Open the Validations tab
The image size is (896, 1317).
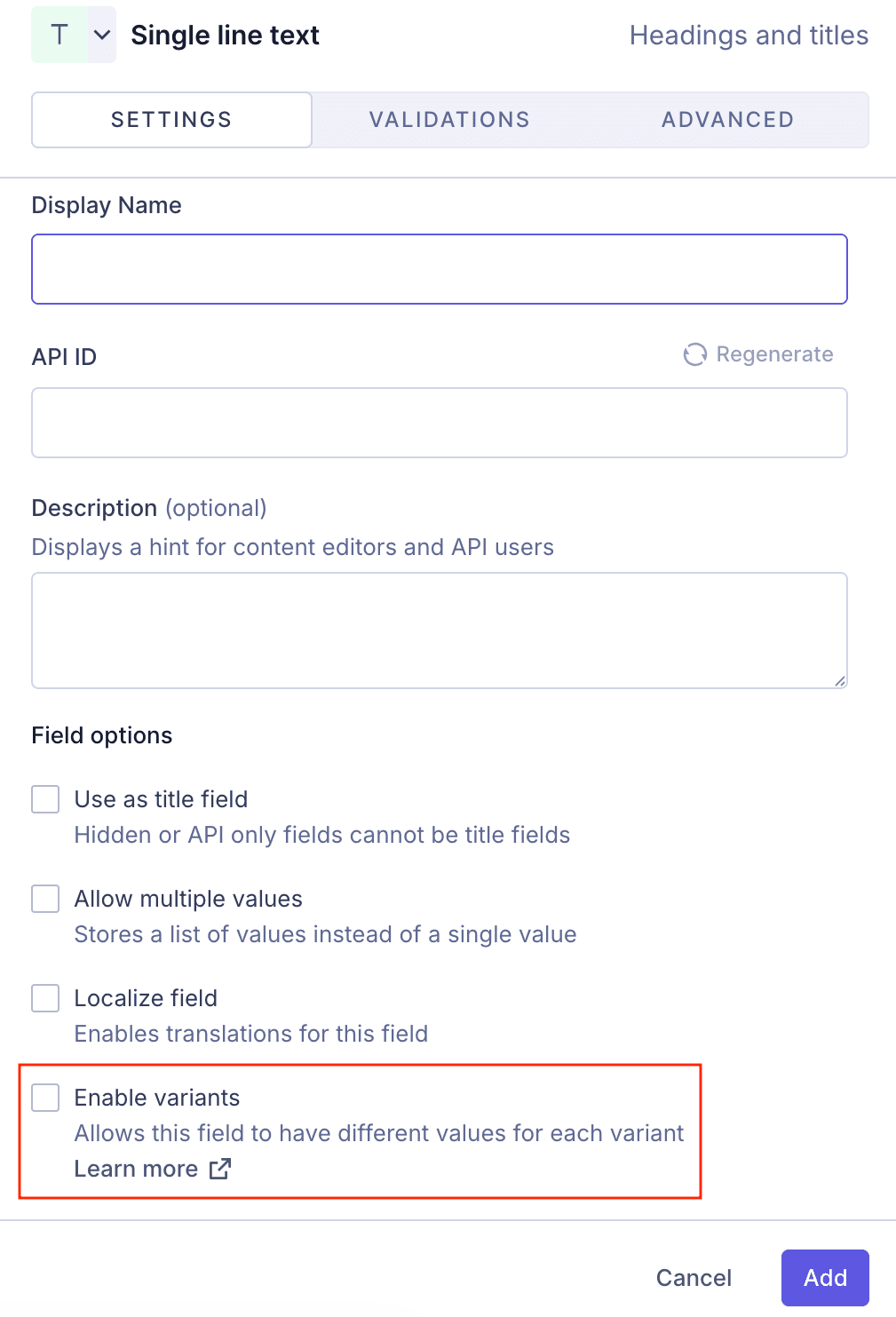coord(449,120)
